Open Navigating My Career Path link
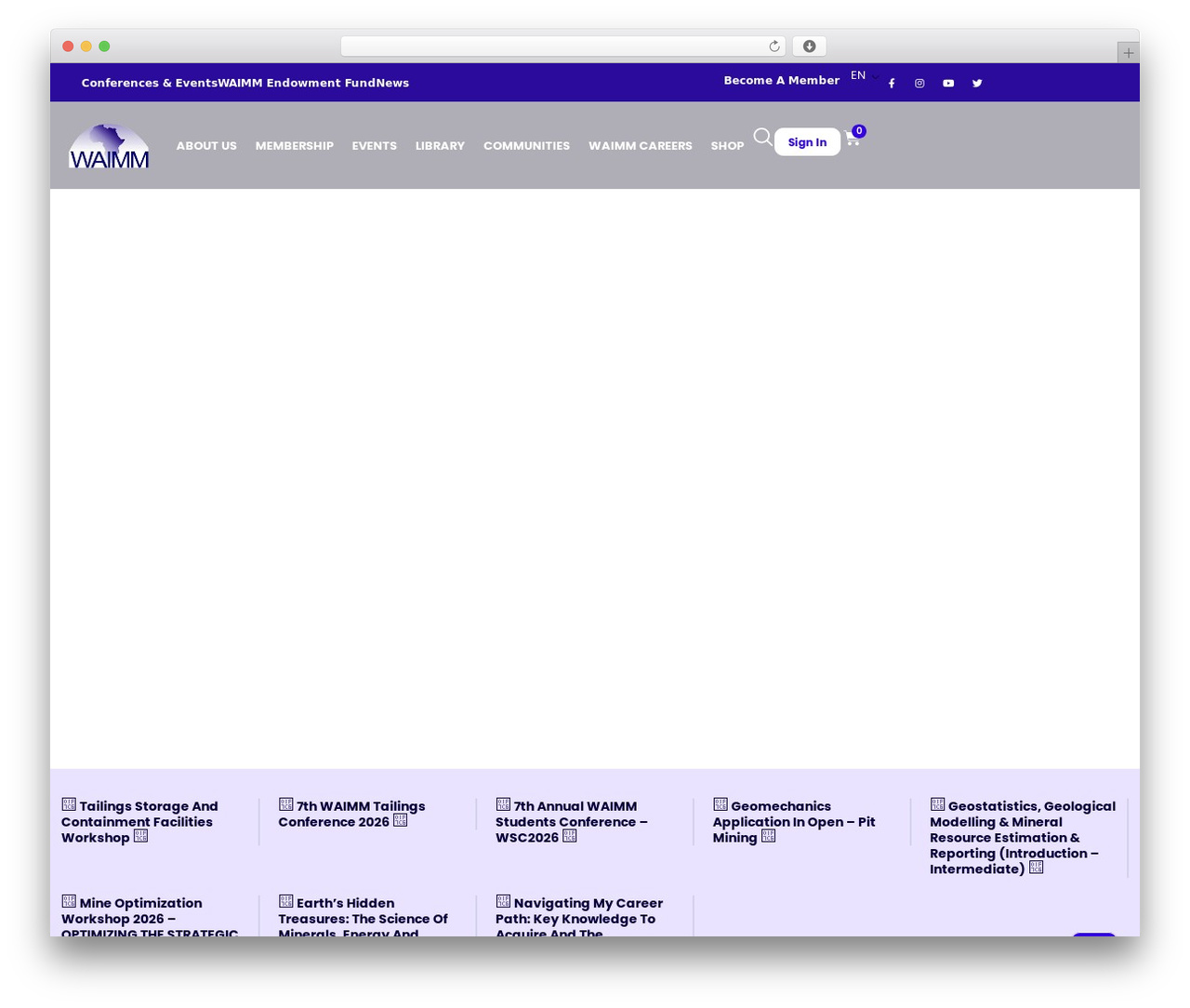1190x1008 pixels. pos(579,915)
